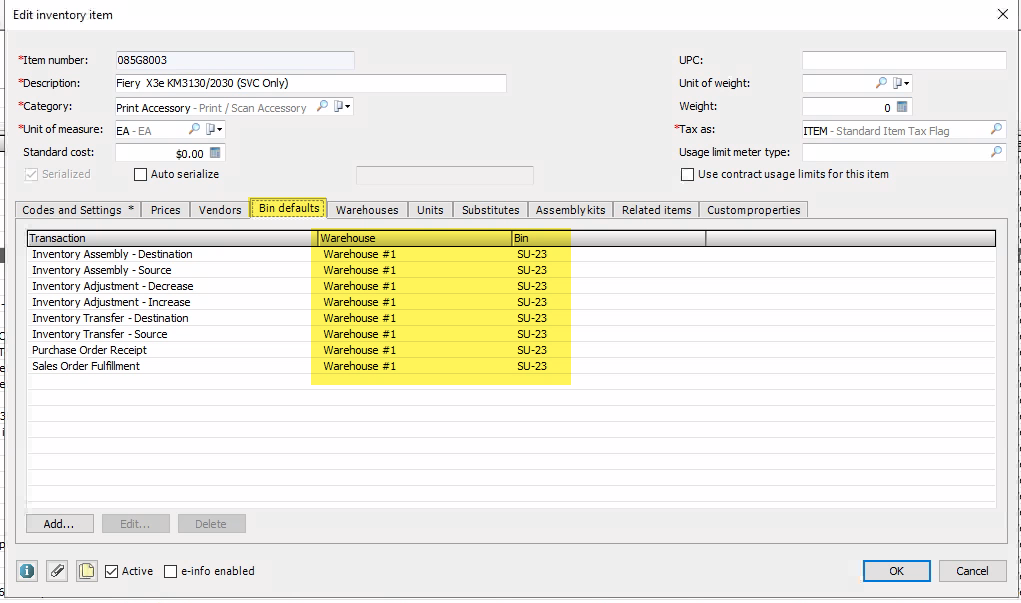Click the UPC input field

tap(904, 60)
